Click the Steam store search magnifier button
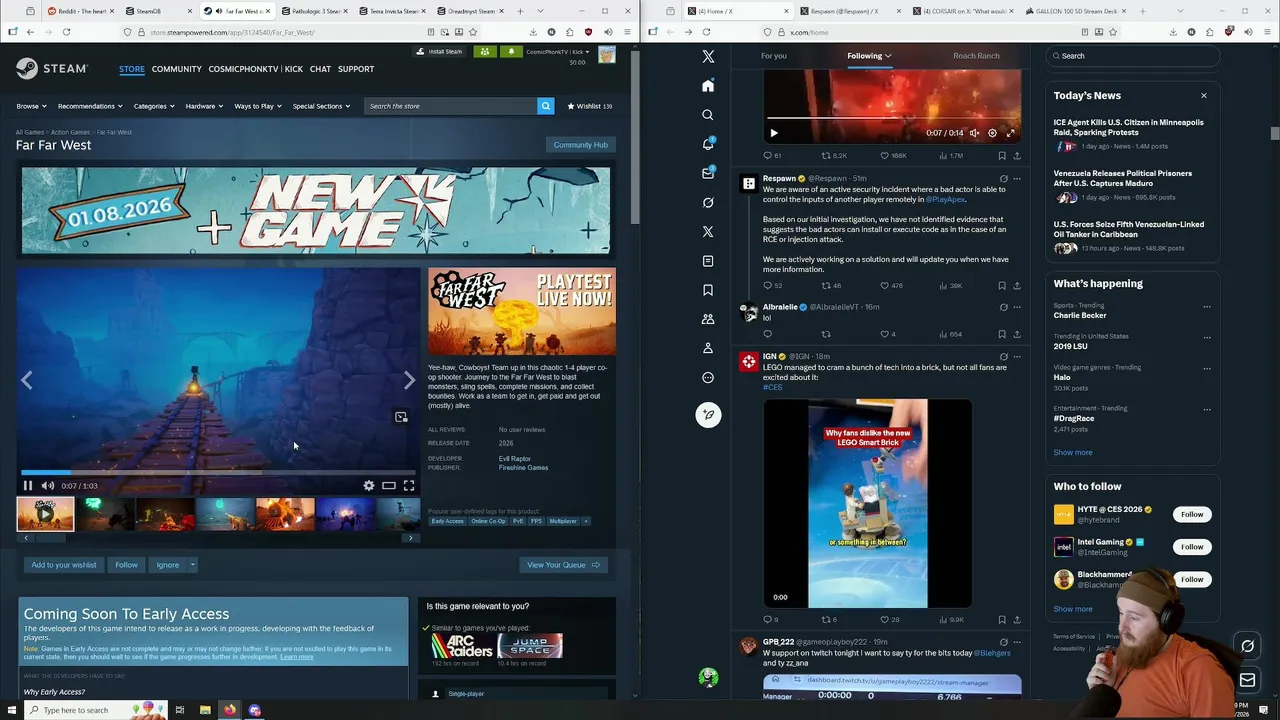The width and height of the screenshot is (1280, 720). pyautogui.click(x=545, y=106)
